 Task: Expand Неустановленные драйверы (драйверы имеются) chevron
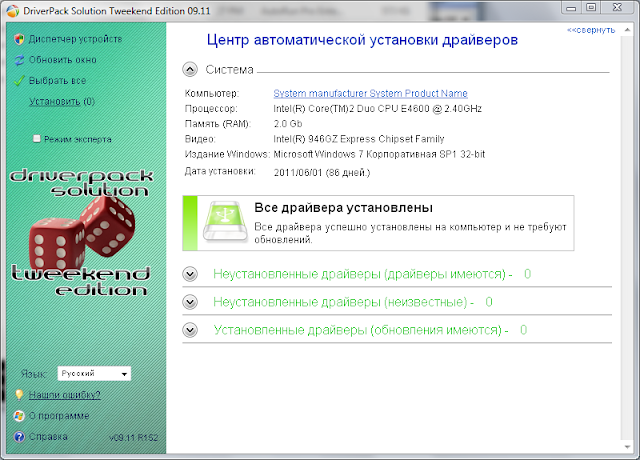(190, 274)
